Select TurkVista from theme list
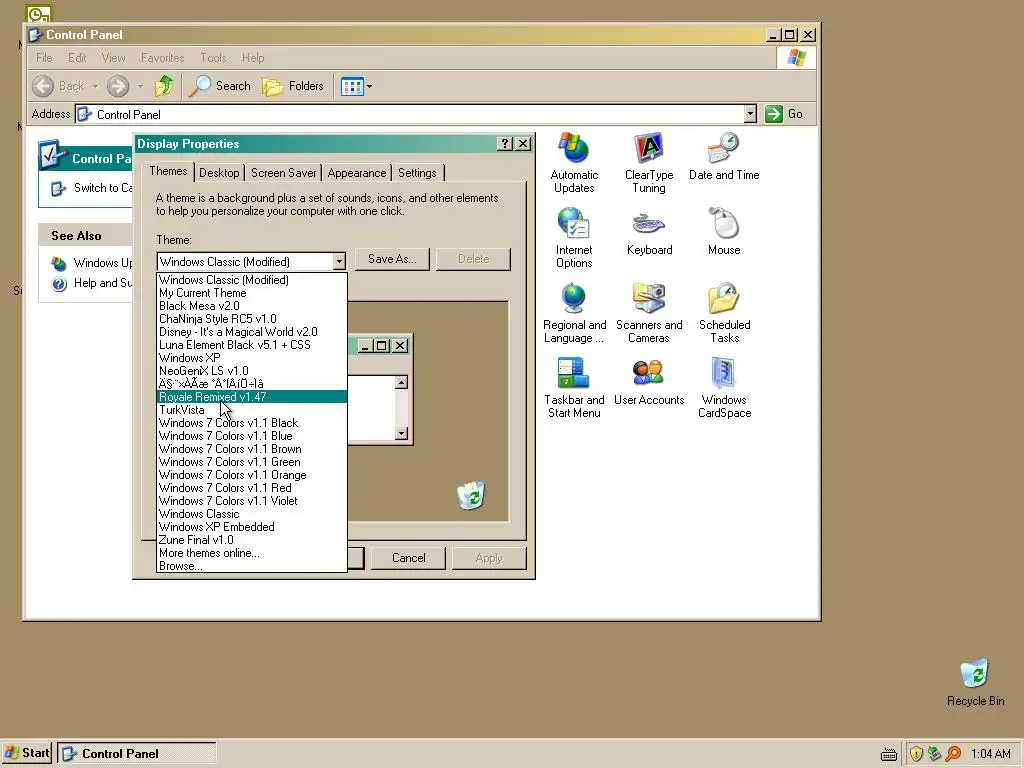The height and width of the screenshot is (768, 1024). pos(251,410)
